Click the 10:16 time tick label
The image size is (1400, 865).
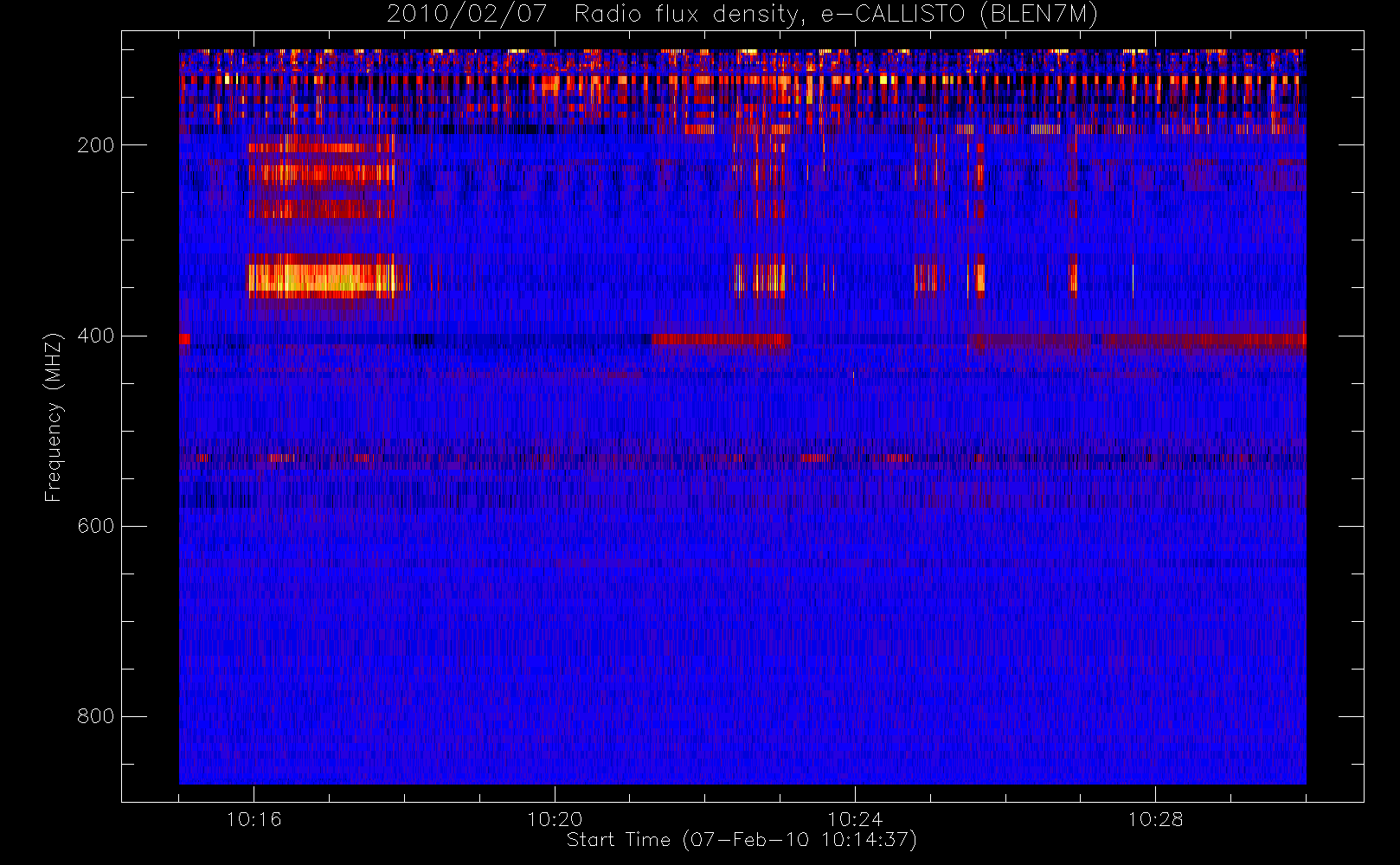[x=254, y=819]
